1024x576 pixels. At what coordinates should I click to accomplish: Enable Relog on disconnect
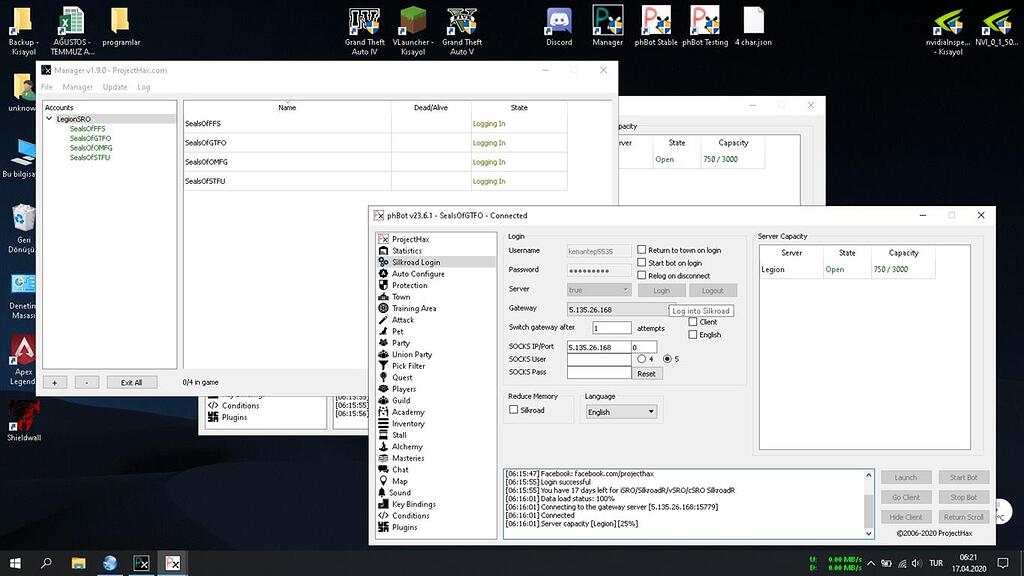(641, 276)
